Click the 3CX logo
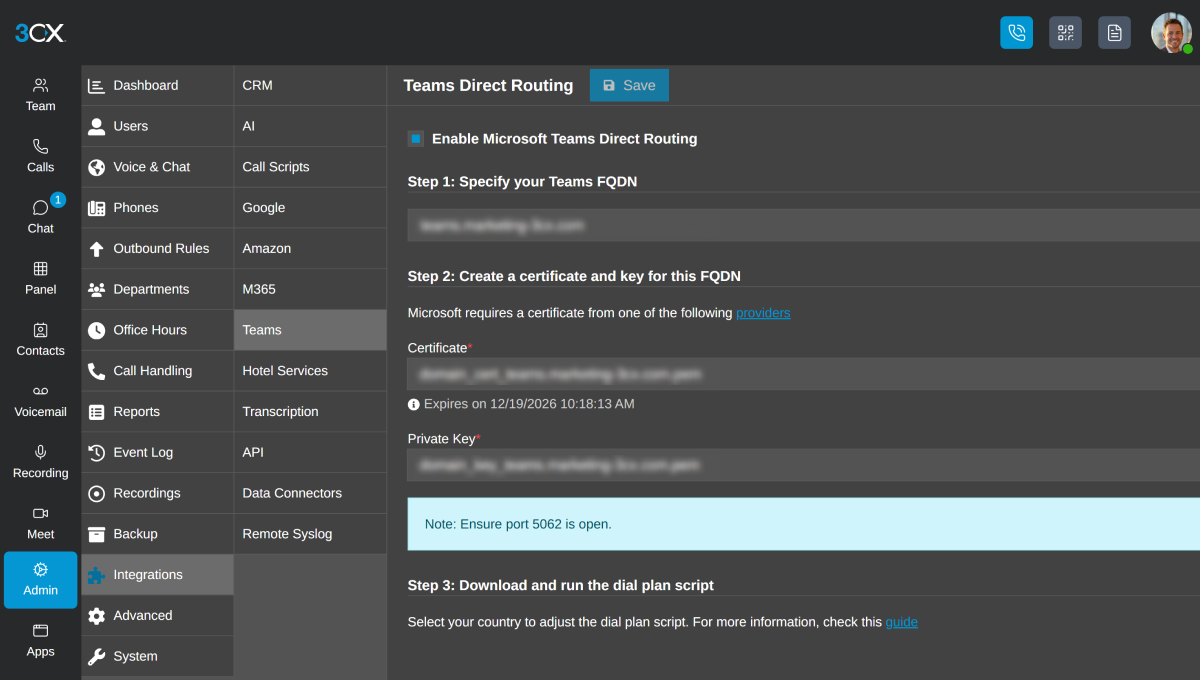Screen dimensions: 1200x680 40,33
